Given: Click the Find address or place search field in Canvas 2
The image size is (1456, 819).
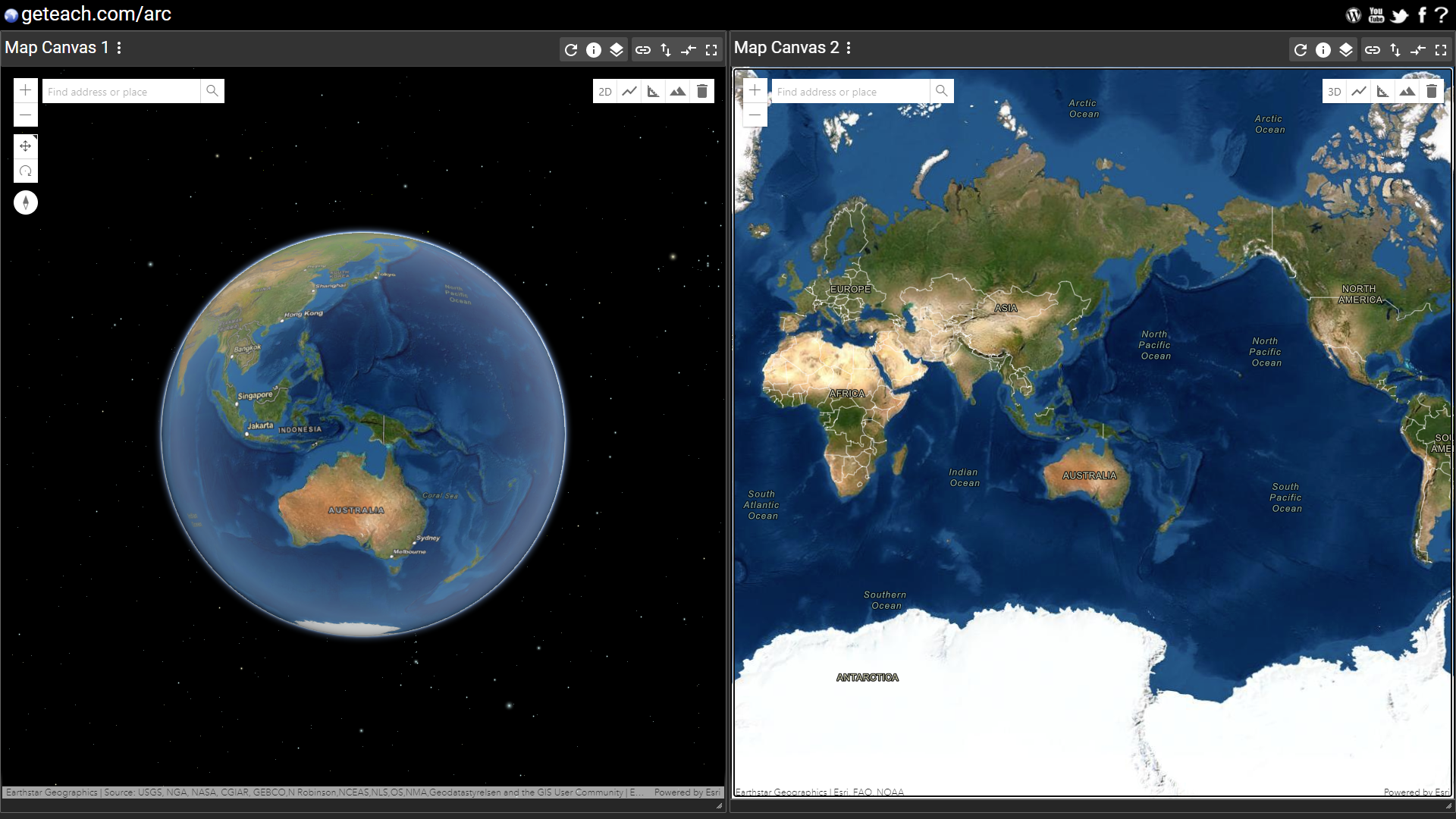Looking at the screenshot, I should click(849, 91).
